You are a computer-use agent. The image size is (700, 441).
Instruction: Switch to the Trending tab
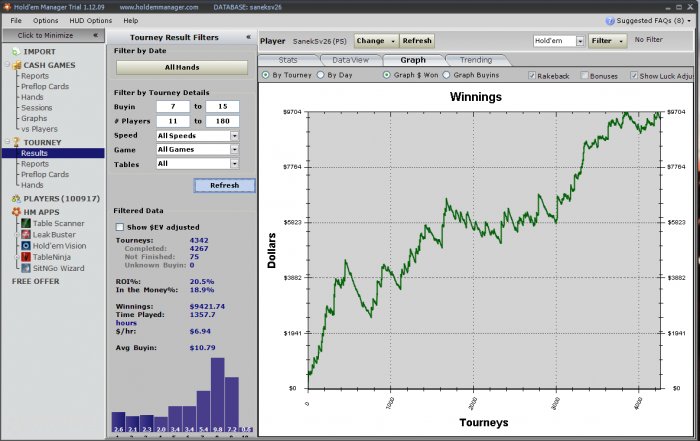(476, 60)
